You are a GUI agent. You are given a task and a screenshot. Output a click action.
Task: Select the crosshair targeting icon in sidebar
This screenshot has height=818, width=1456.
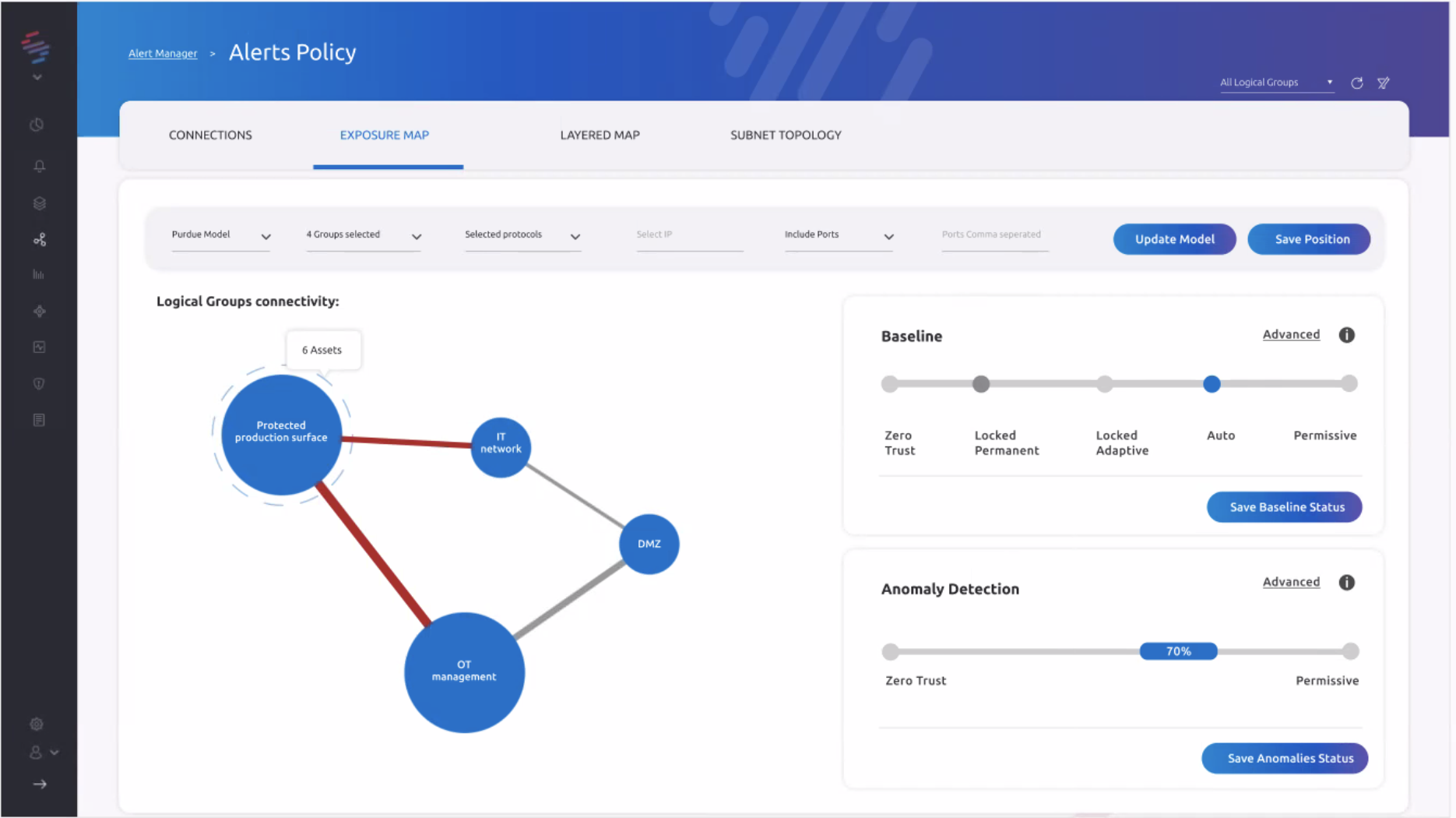(39, 311)
